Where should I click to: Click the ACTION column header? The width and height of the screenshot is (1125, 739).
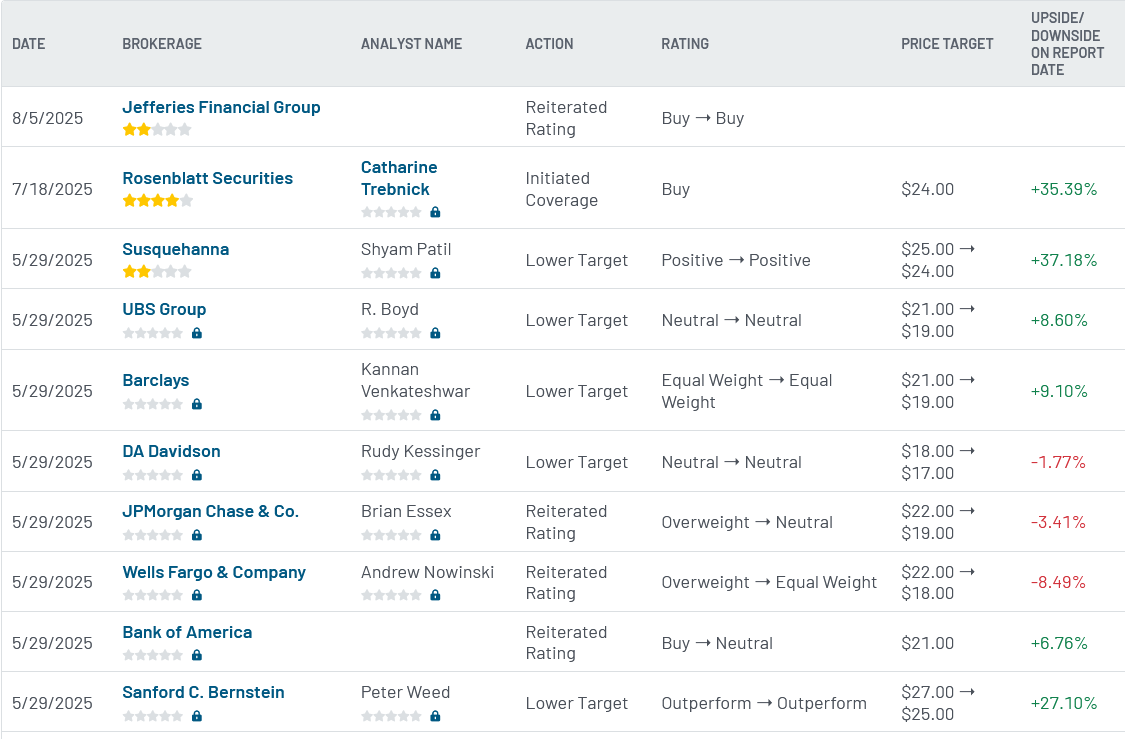pos(550,44)
